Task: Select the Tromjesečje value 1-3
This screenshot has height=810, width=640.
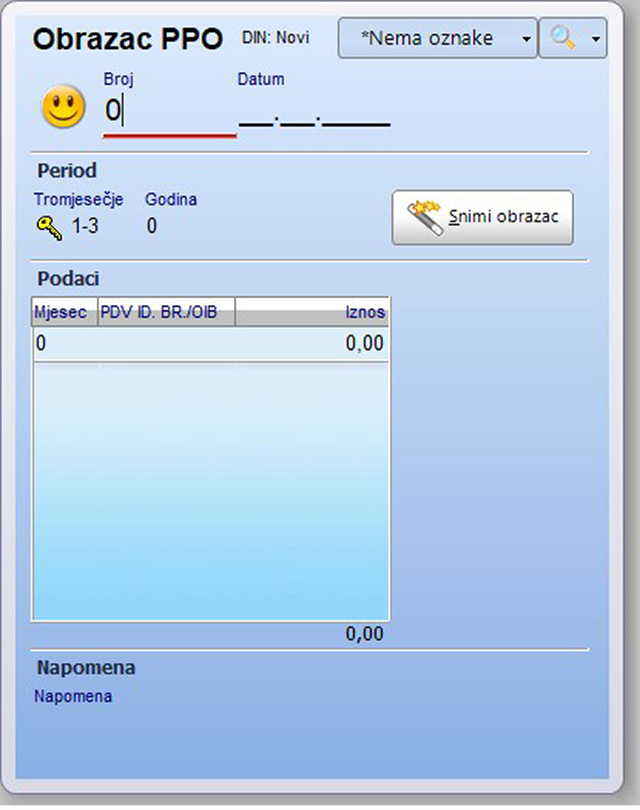Action: (85, 226)
